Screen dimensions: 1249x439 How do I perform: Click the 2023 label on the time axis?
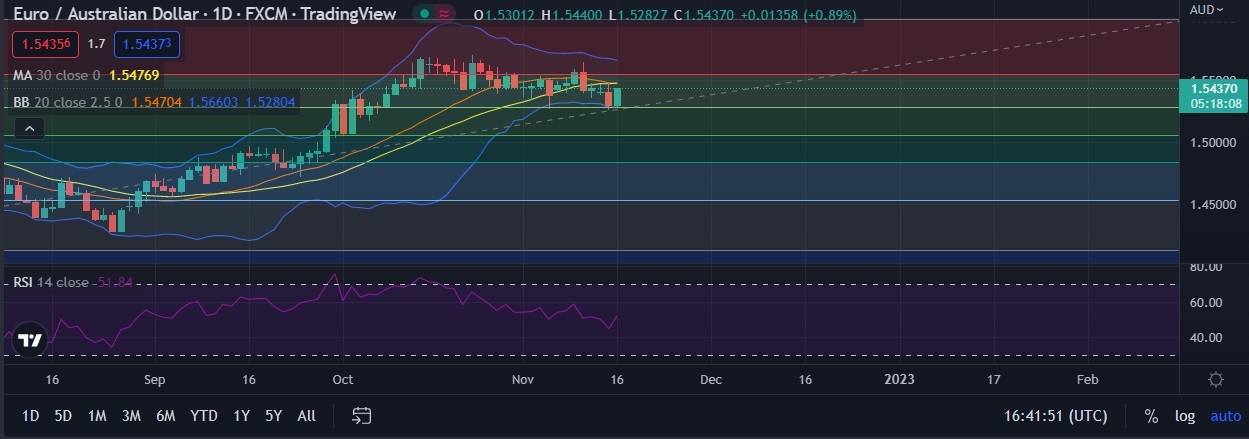(x=899, y=380)
